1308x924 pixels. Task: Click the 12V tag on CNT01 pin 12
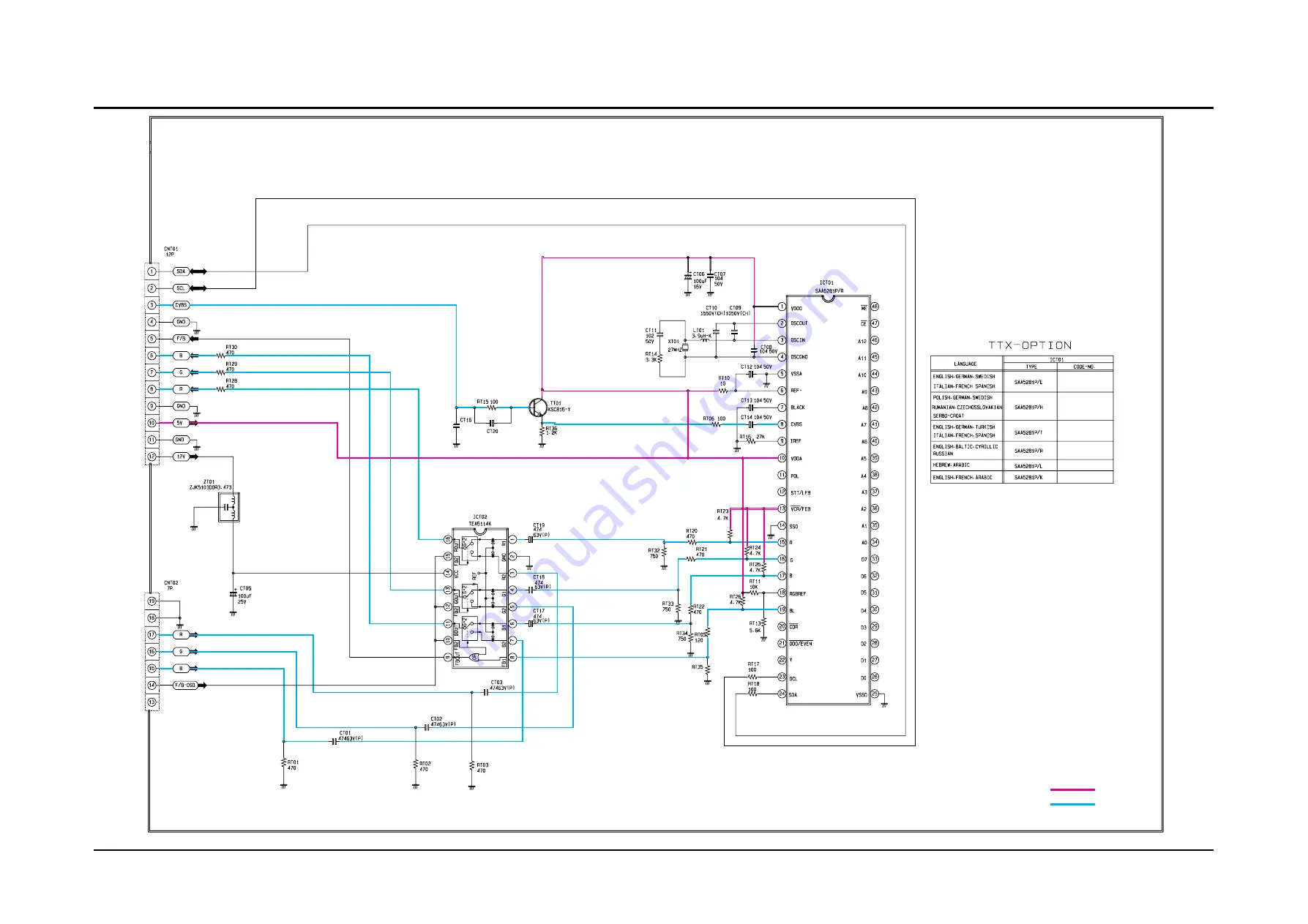pos(181,457)
